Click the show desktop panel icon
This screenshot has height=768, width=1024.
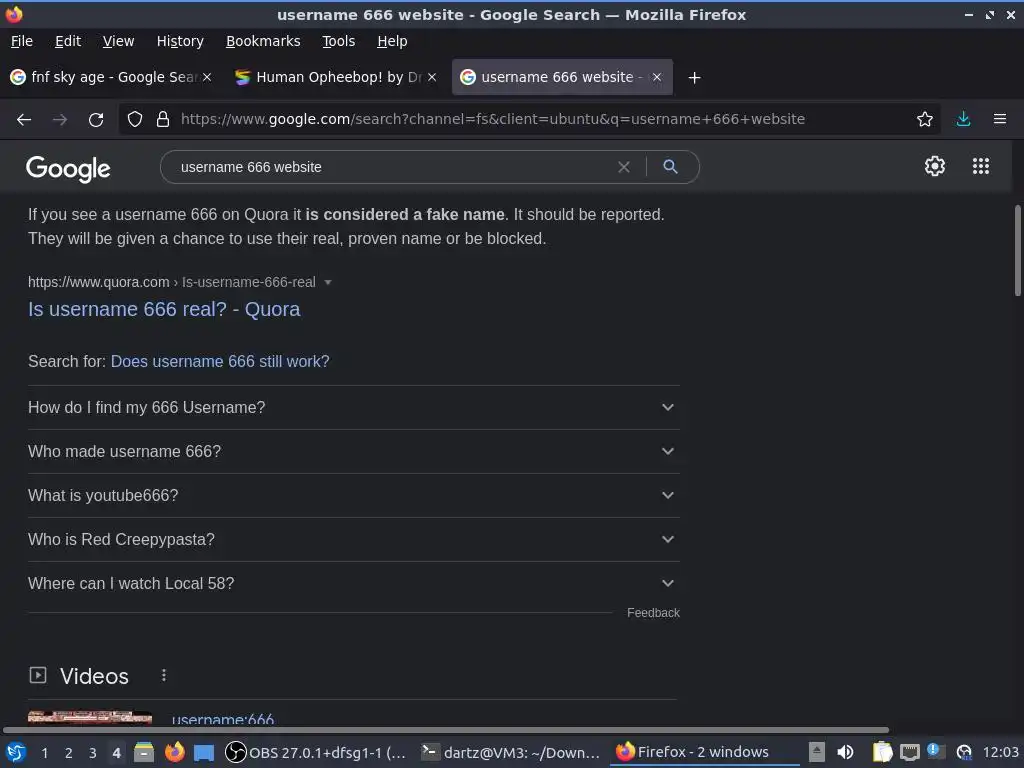(204, 752)
